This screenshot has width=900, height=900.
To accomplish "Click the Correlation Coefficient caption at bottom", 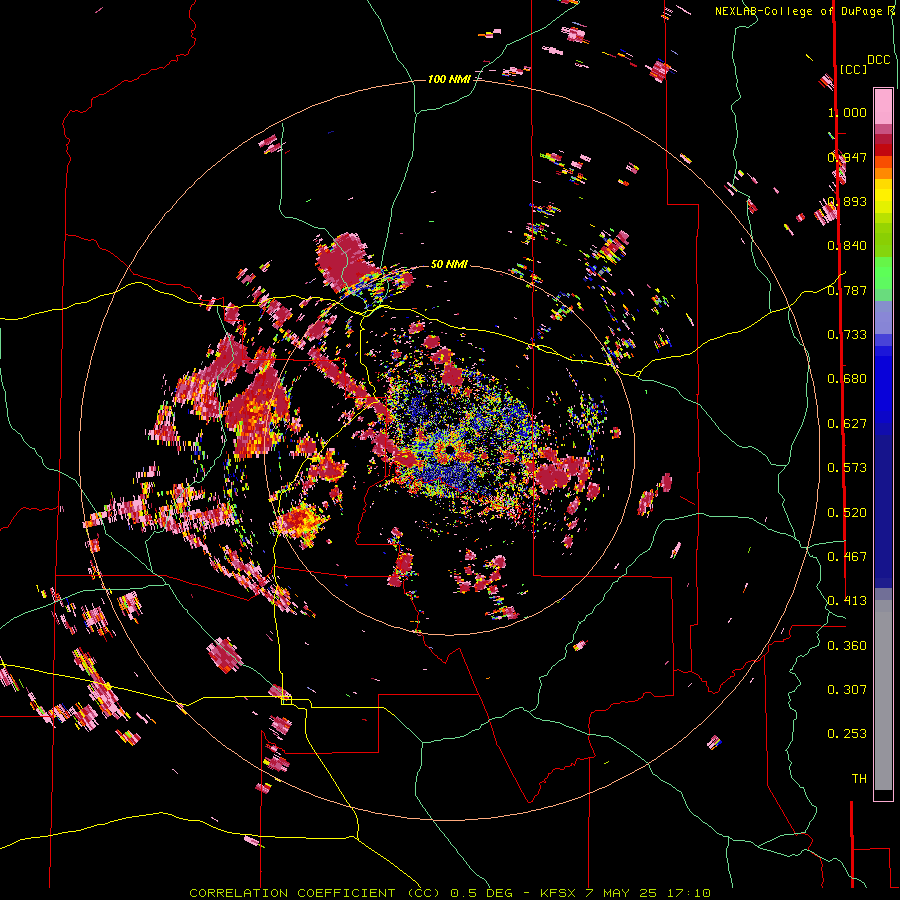I will coord(450,893).
